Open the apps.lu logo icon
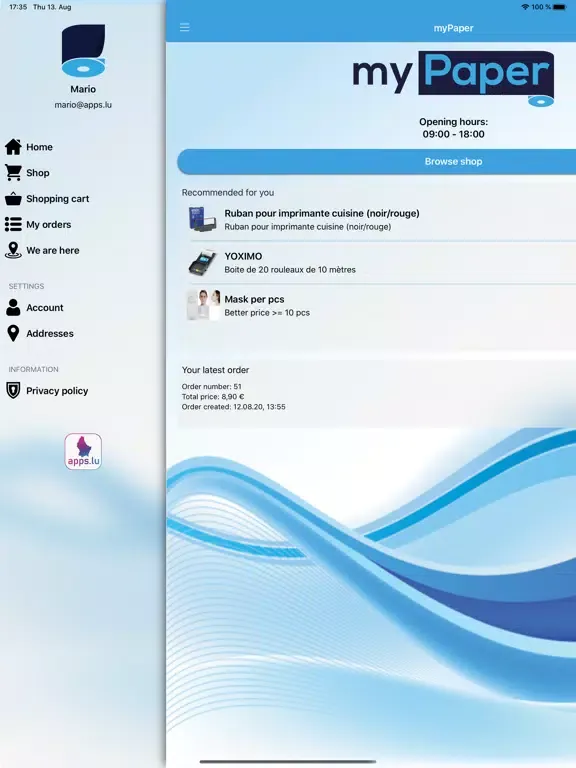This screenshot has height=768, width=576. click(x=83, y=452)
